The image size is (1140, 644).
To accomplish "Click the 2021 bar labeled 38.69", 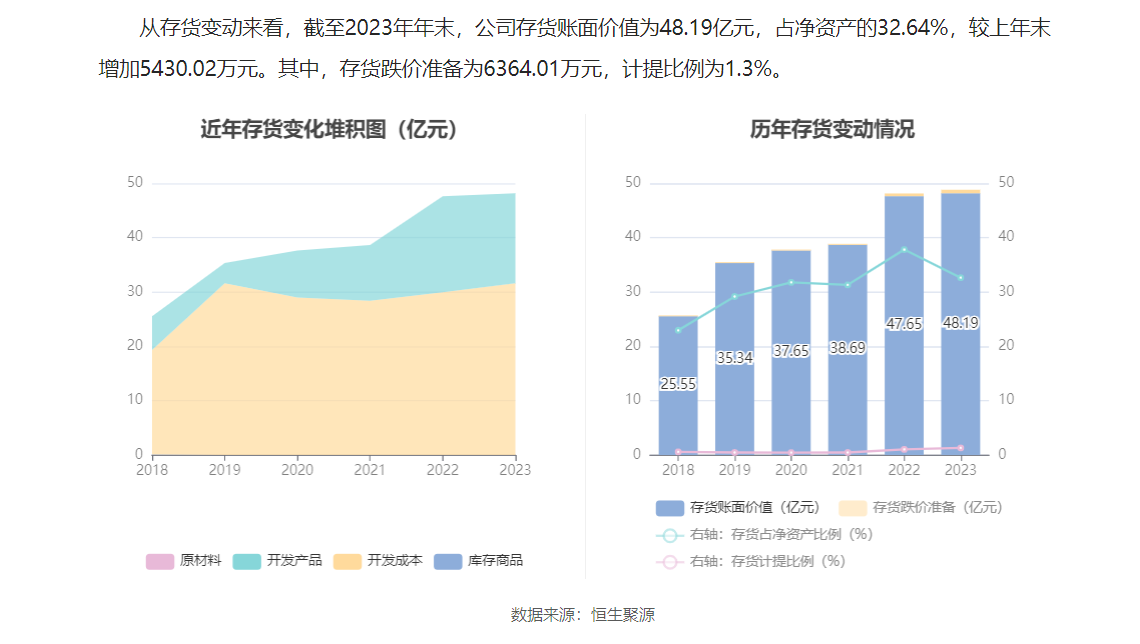I will (x=848, y=350).
